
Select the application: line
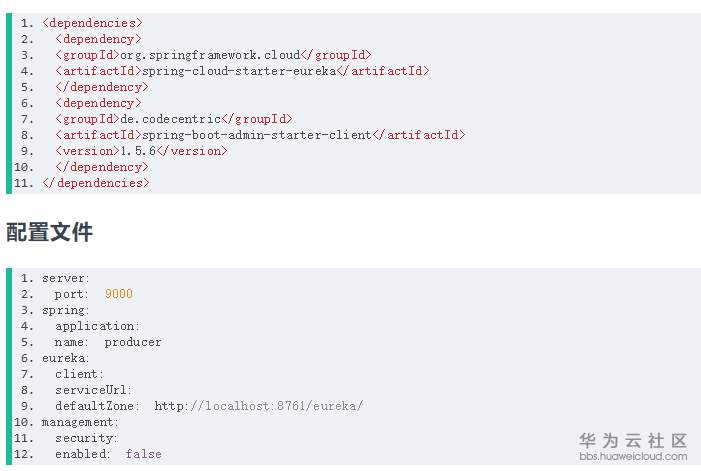[x=97, y=325]
